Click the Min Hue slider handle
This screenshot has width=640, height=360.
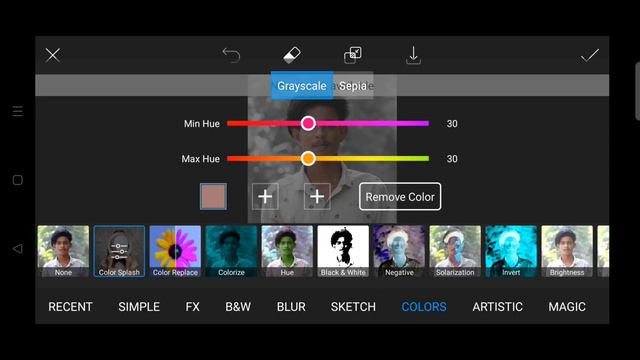308,123
